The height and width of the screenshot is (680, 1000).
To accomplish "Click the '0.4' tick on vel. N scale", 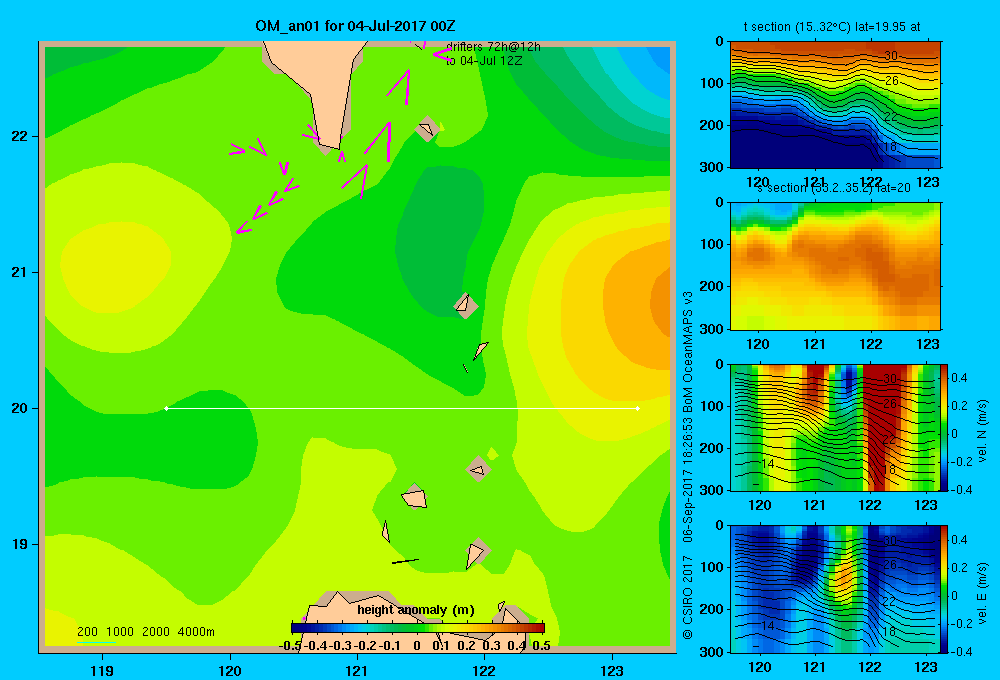I will click(959, 378).
